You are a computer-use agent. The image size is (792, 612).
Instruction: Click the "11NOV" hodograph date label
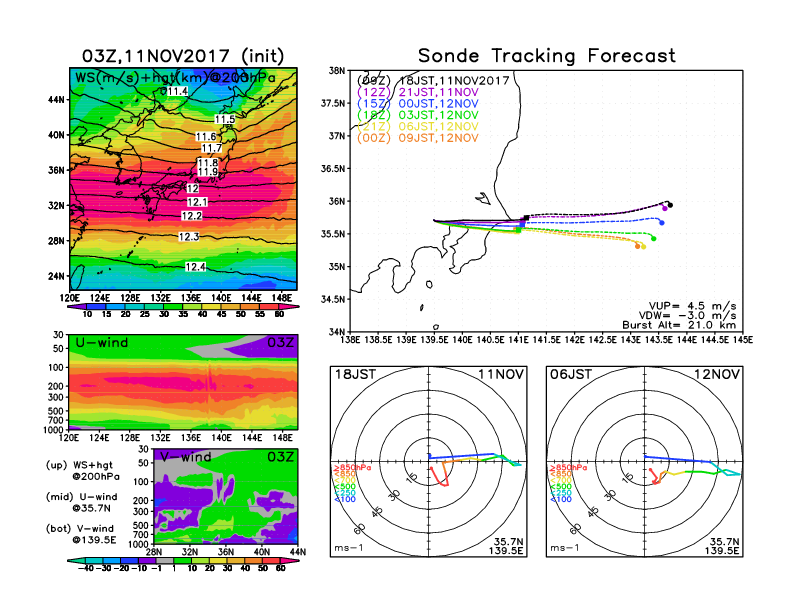pos(501,374)
